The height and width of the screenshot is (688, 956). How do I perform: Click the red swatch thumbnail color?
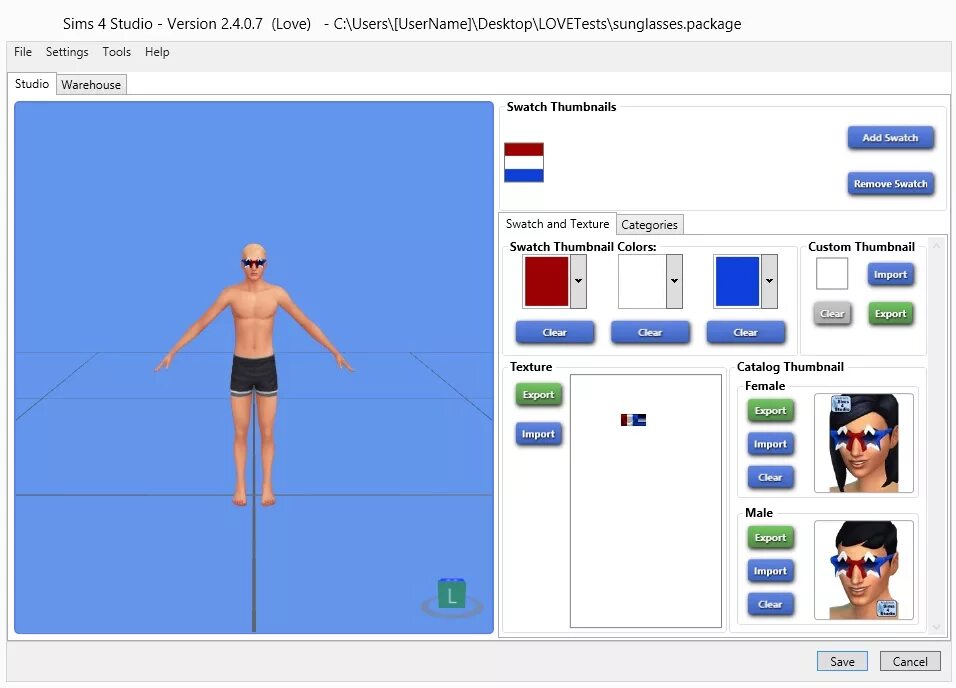[x=546, y=281]
